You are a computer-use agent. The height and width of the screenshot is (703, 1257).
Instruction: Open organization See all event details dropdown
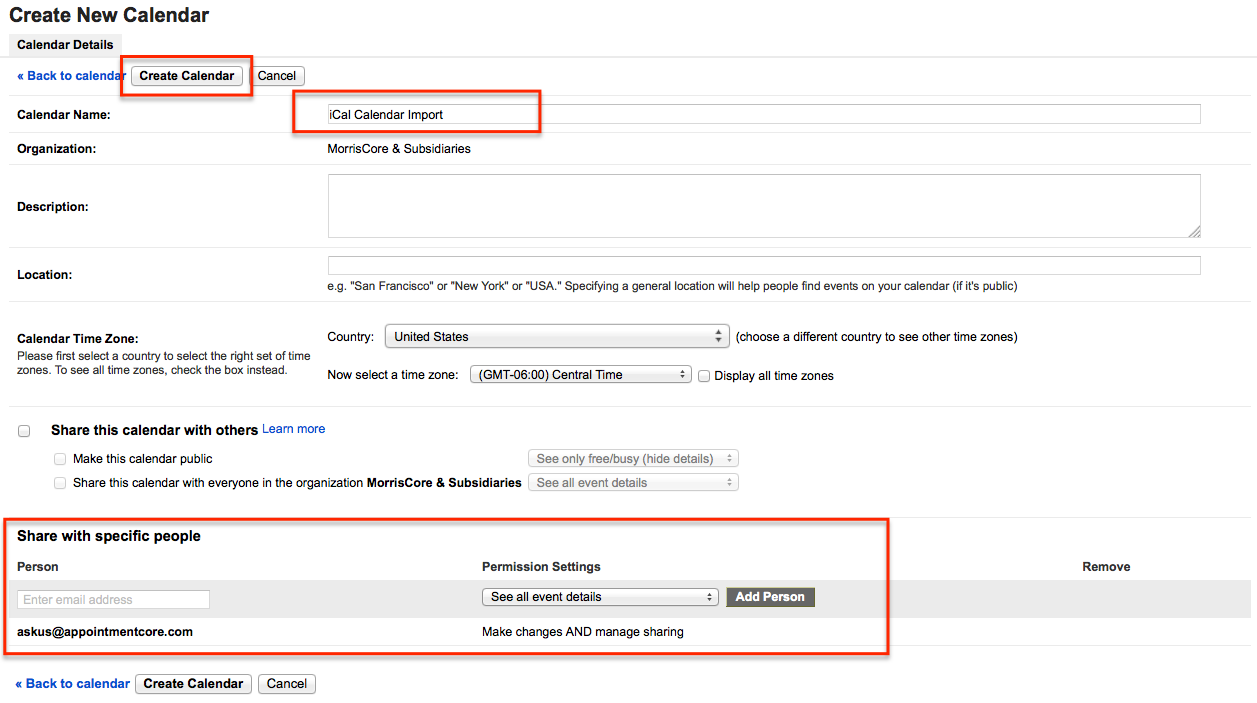(x=633, y=483)
